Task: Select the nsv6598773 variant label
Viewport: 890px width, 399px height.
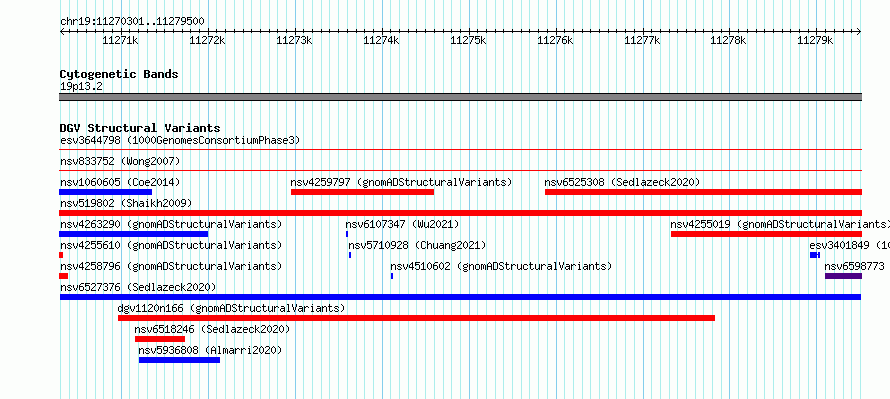Action: (x=854, y=266)
